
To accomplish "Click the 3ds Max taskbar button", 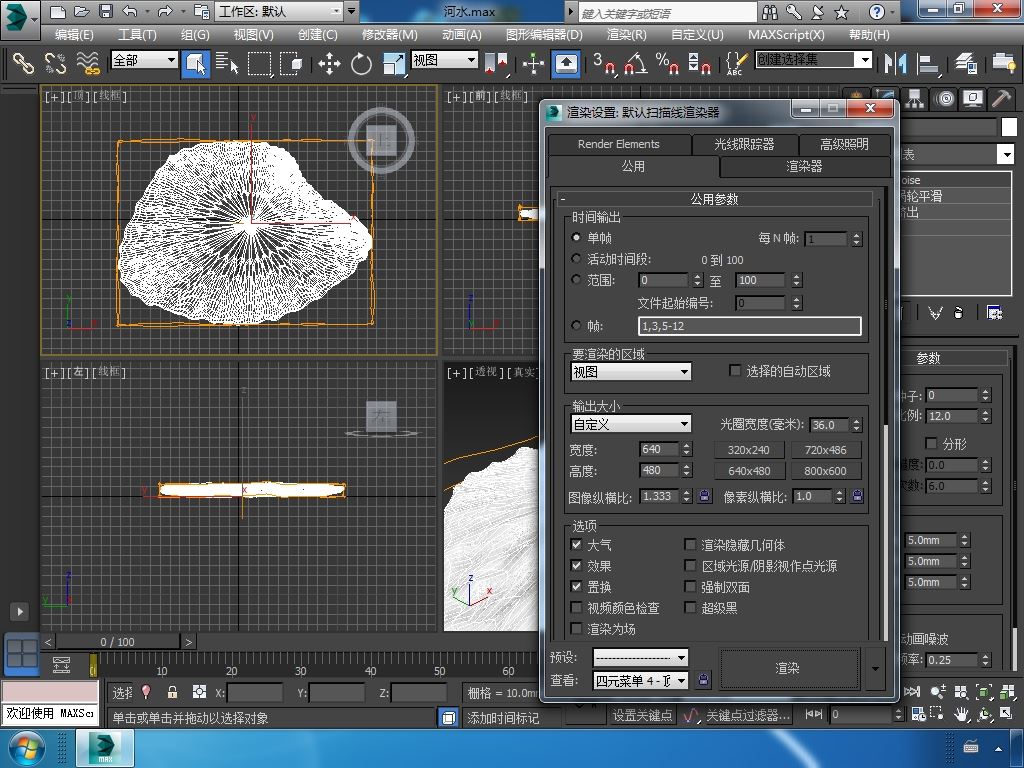I will [105, 748].
